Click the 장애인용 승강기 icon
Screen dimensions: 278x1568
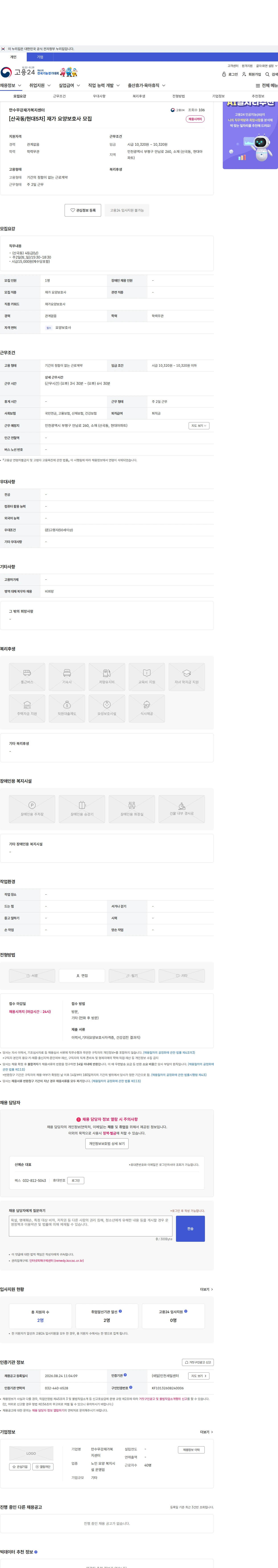click(x=82, y=809)
